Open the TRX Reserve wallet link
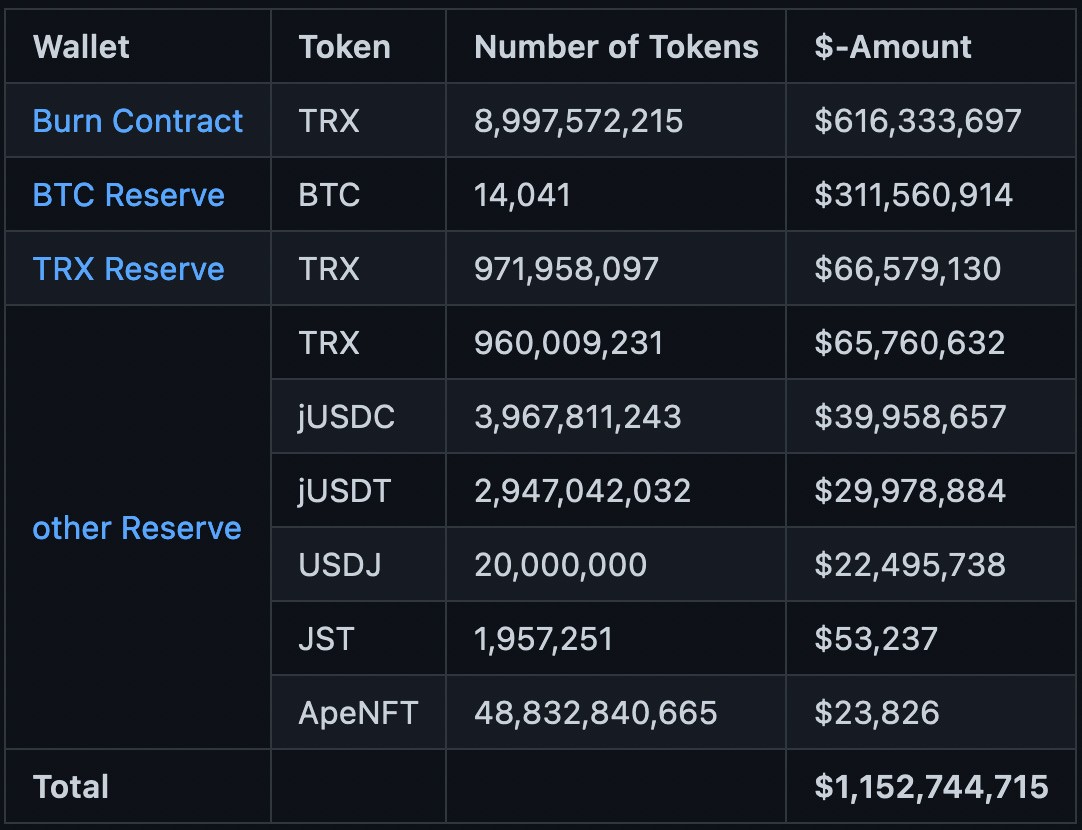1082x830 pixels. 128,269
